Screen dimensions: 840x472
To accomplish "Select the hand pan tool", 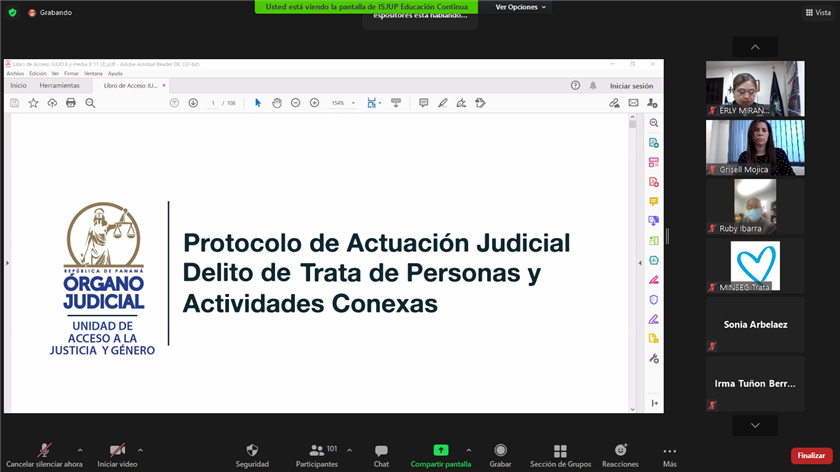I will 276,103.
